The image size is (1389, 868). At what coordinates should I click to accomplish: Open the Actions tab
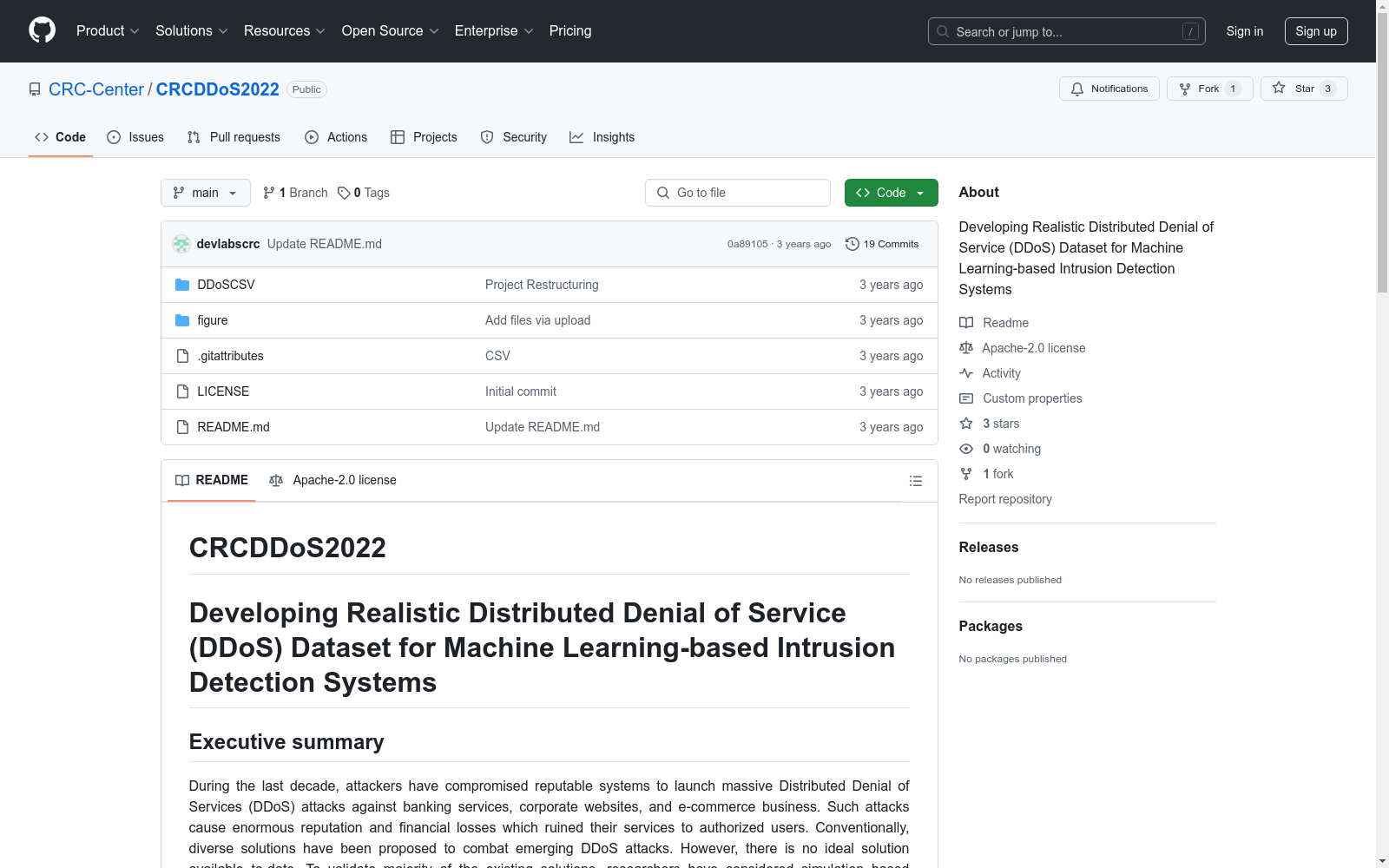336,137
